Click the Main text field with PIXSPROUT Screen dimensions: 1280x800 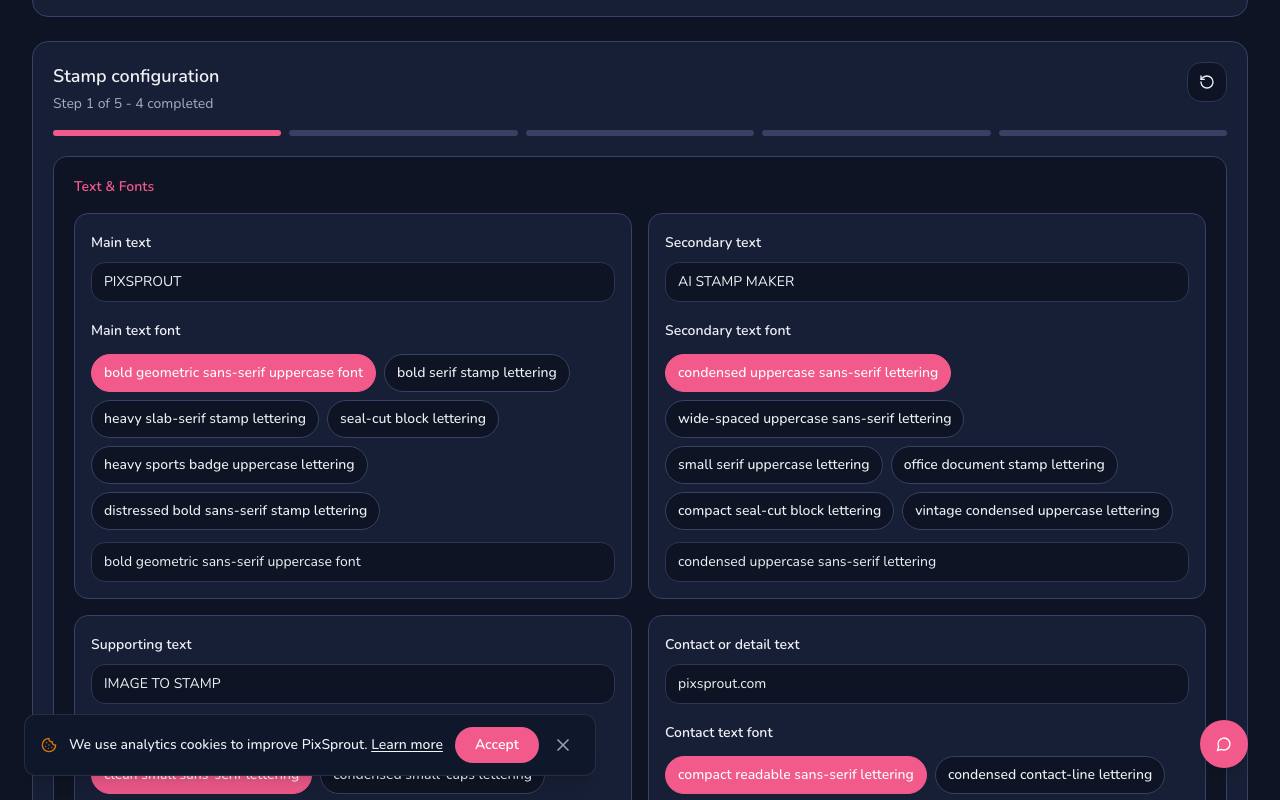coord(353,282)
